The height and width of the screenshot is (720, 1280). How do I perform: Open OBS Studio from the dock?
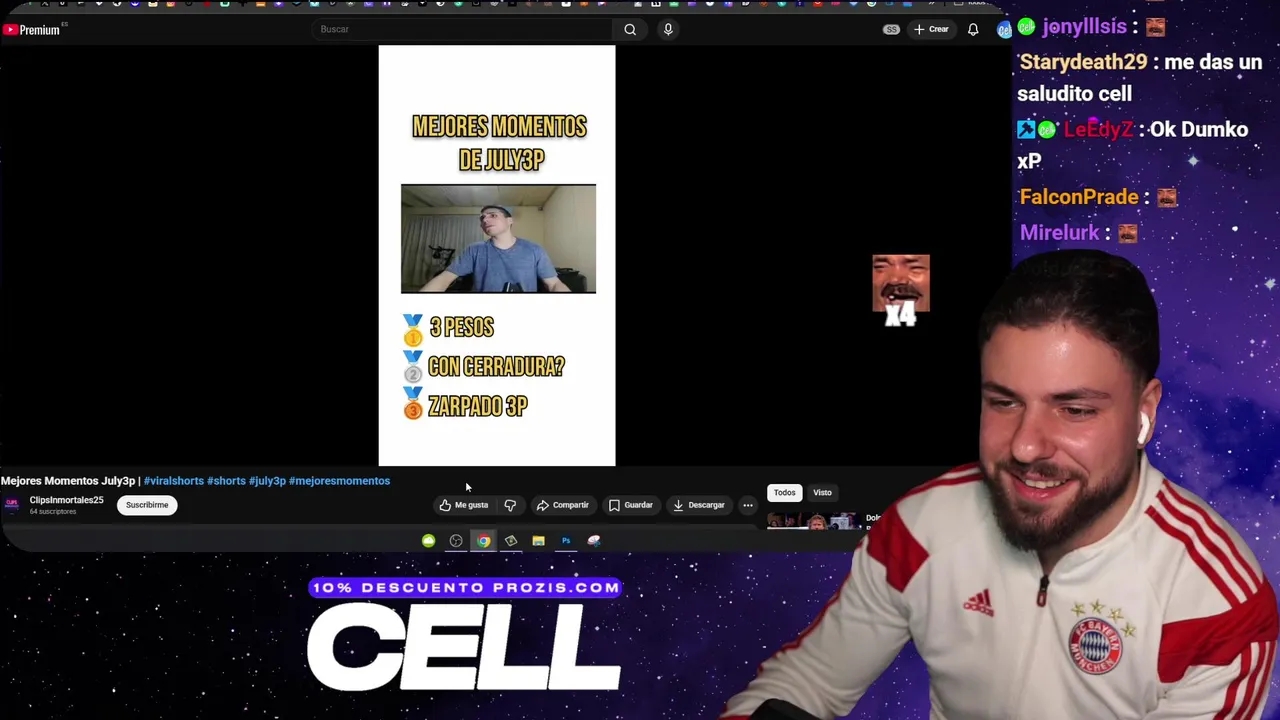click(x=456, y=541)
